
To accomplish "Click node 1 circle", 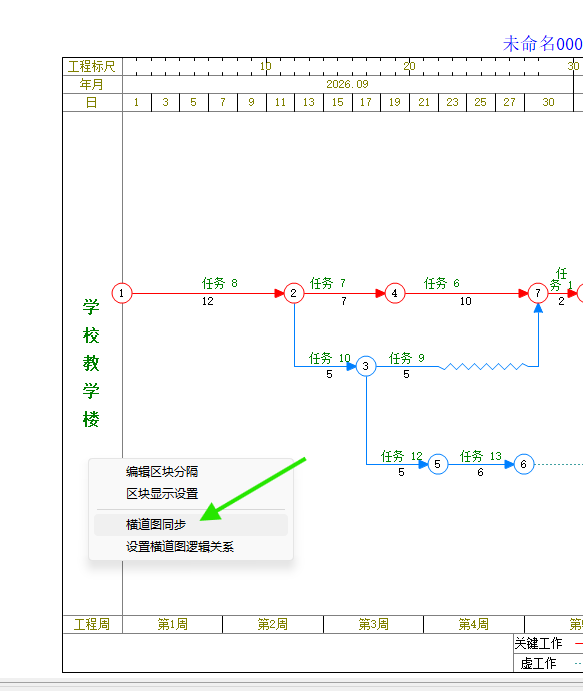I will click(122, 293).
